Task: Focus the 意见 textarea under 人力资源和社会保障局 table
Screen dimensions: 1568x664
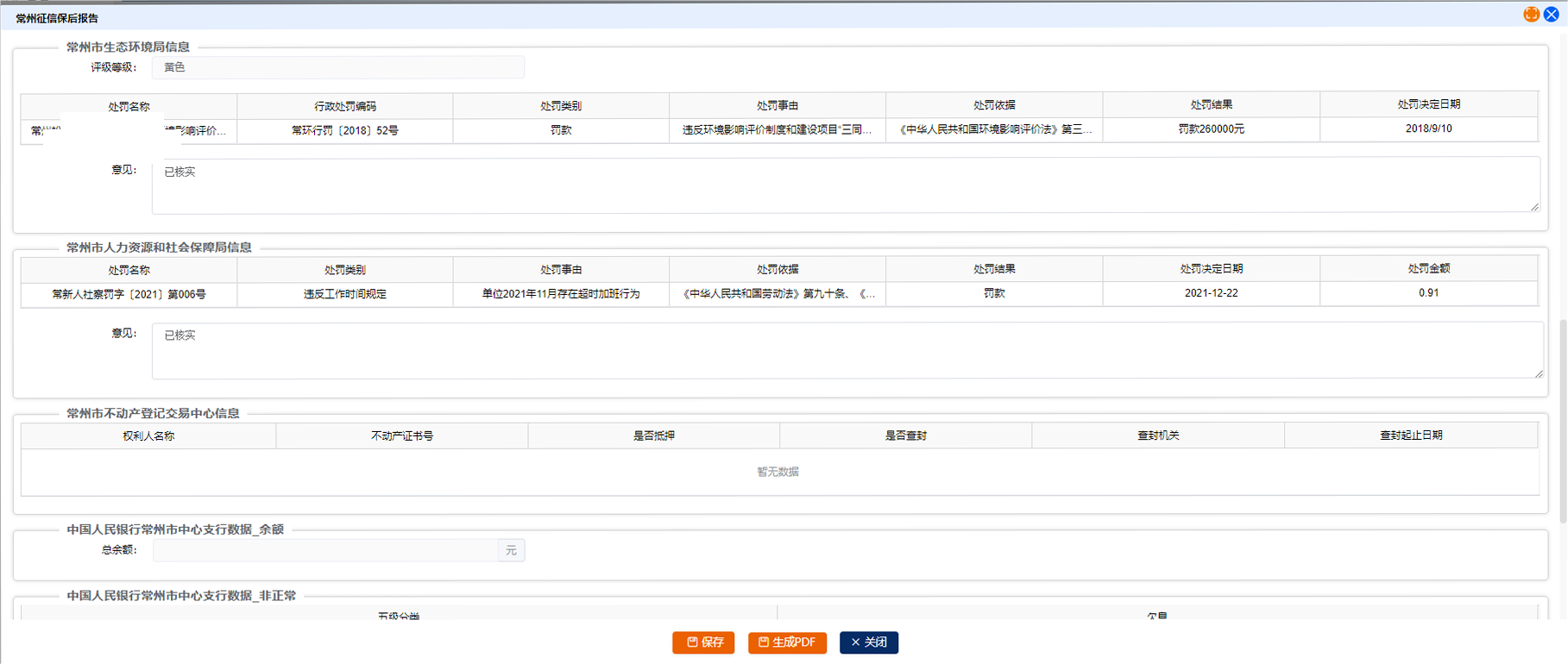Action: [846, 350]
